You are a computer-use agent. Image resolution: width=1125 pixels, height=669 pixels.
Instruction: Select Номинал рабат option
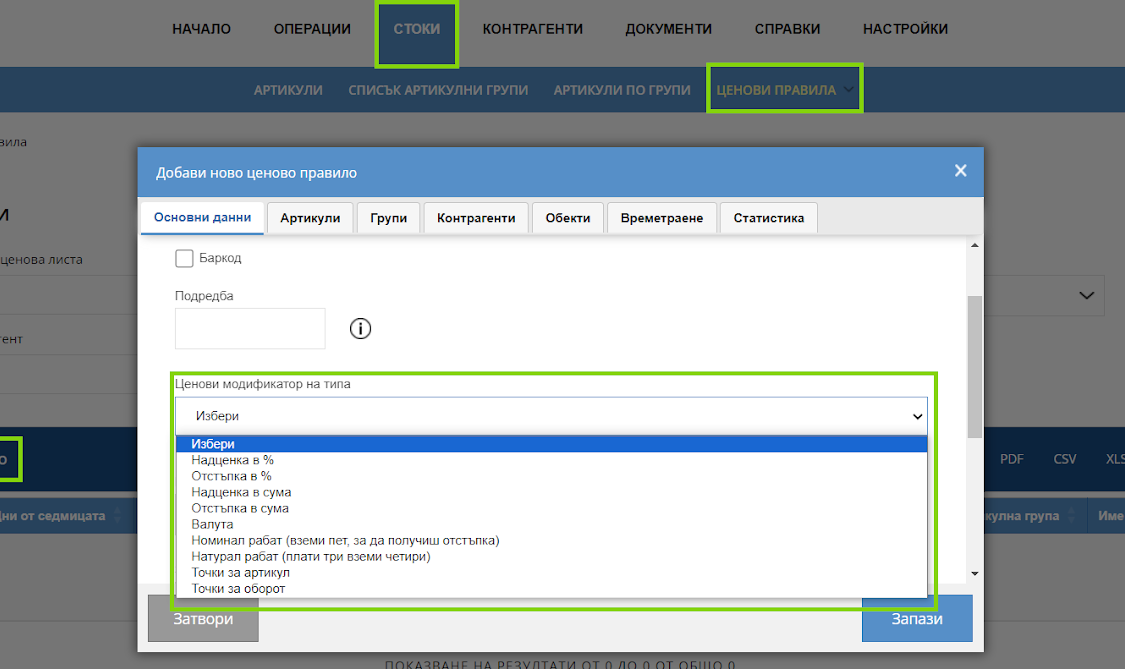pos(551,541)
